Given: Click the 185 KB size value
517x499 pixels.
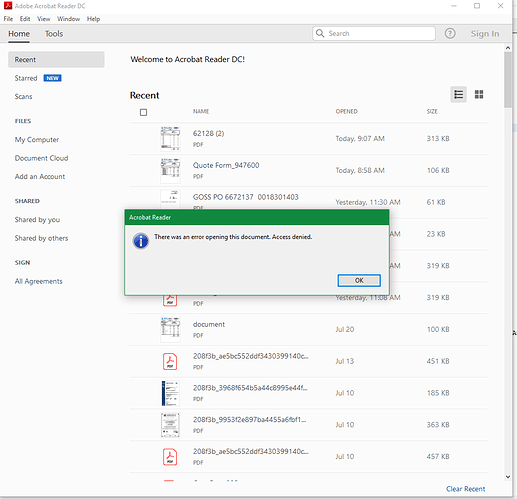Looking at the screenshot, I should click(438, 393).
